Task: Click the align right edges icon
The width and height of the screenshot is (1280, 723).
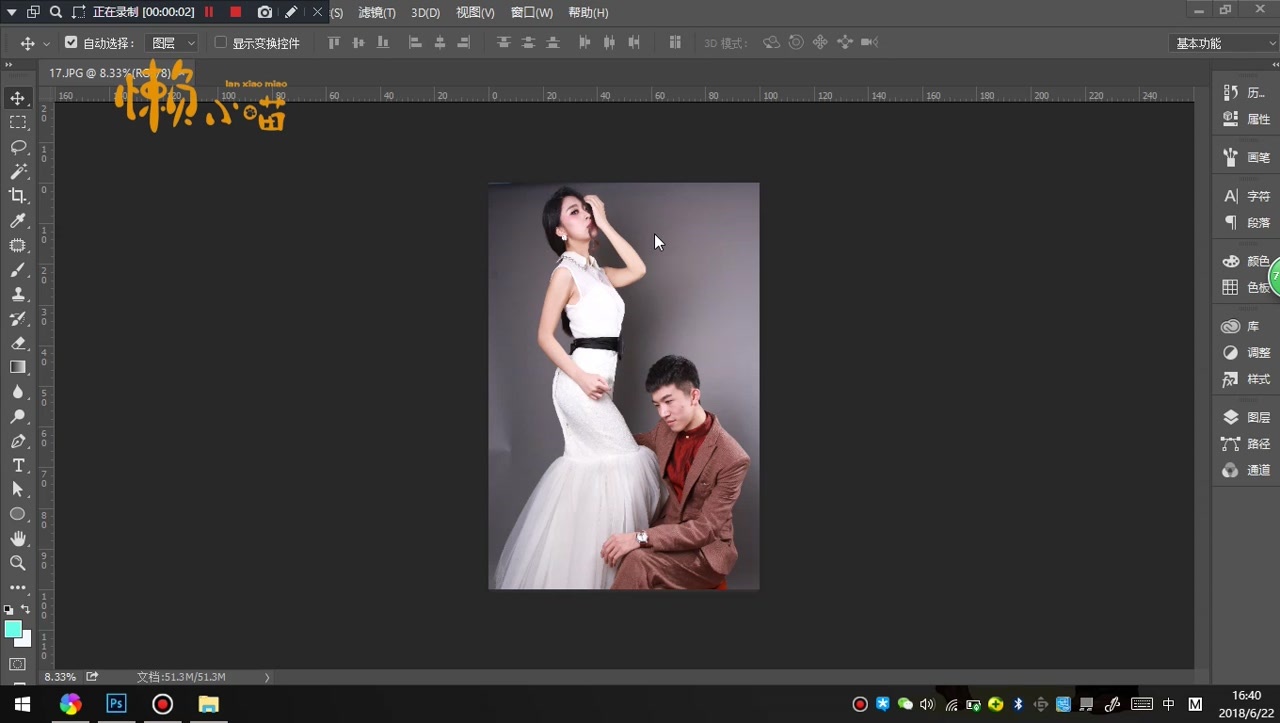Action: 463,43
